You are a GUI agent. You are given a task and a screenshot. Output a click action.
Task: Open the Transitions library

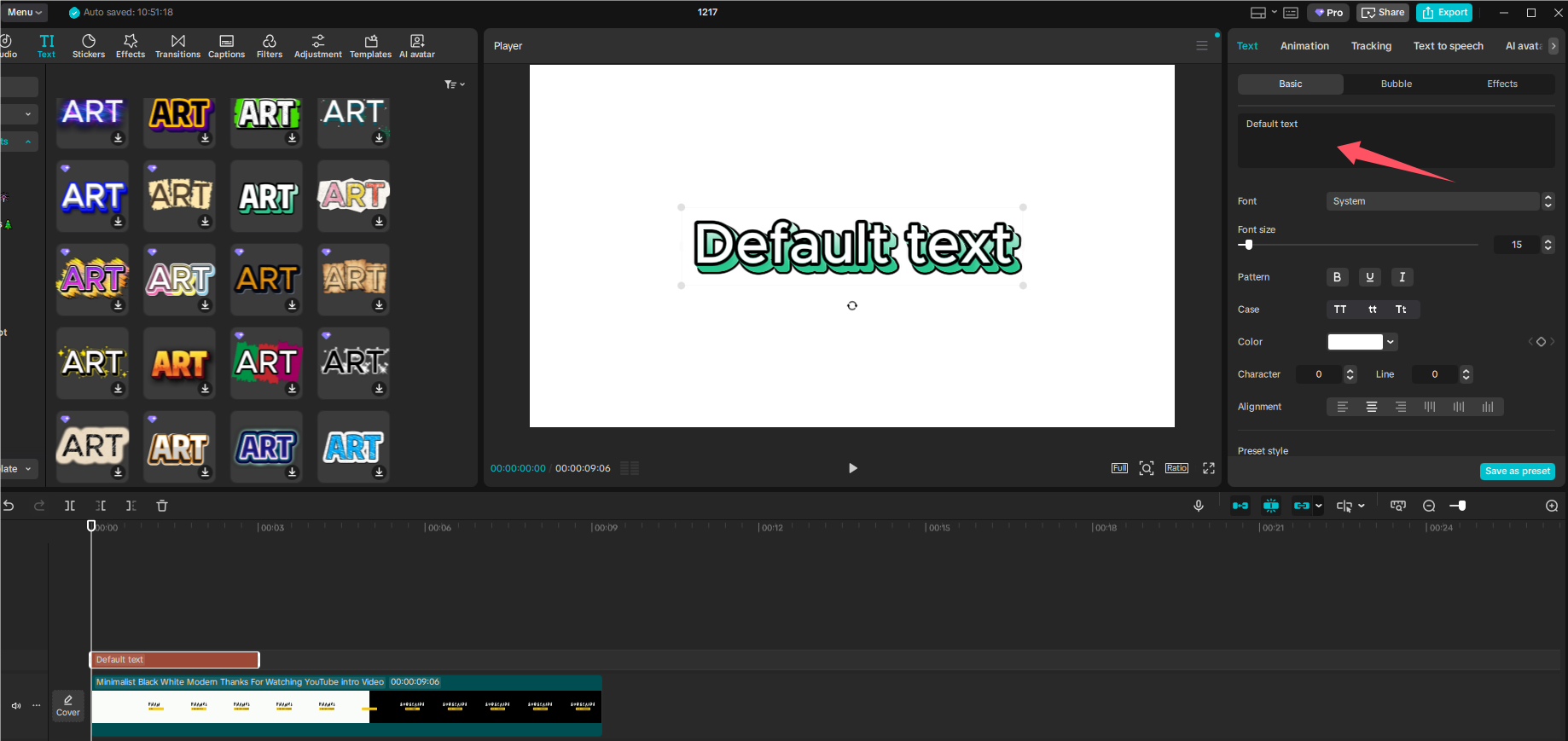177,46
